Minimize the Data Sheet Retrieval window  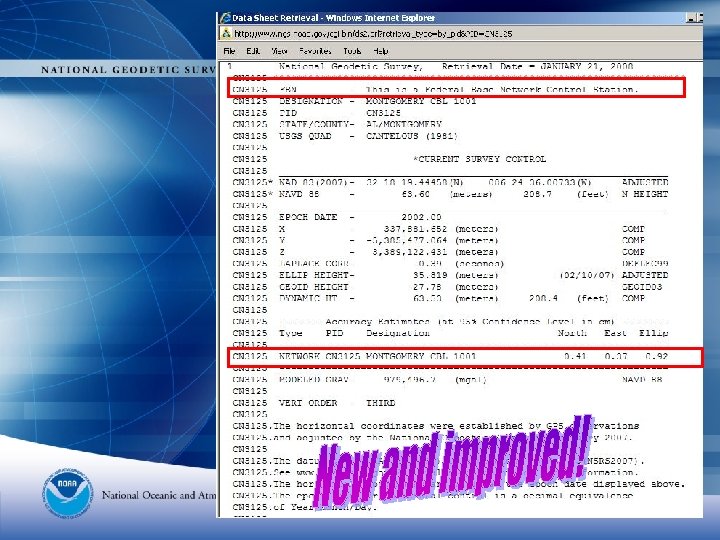(691, 18)
